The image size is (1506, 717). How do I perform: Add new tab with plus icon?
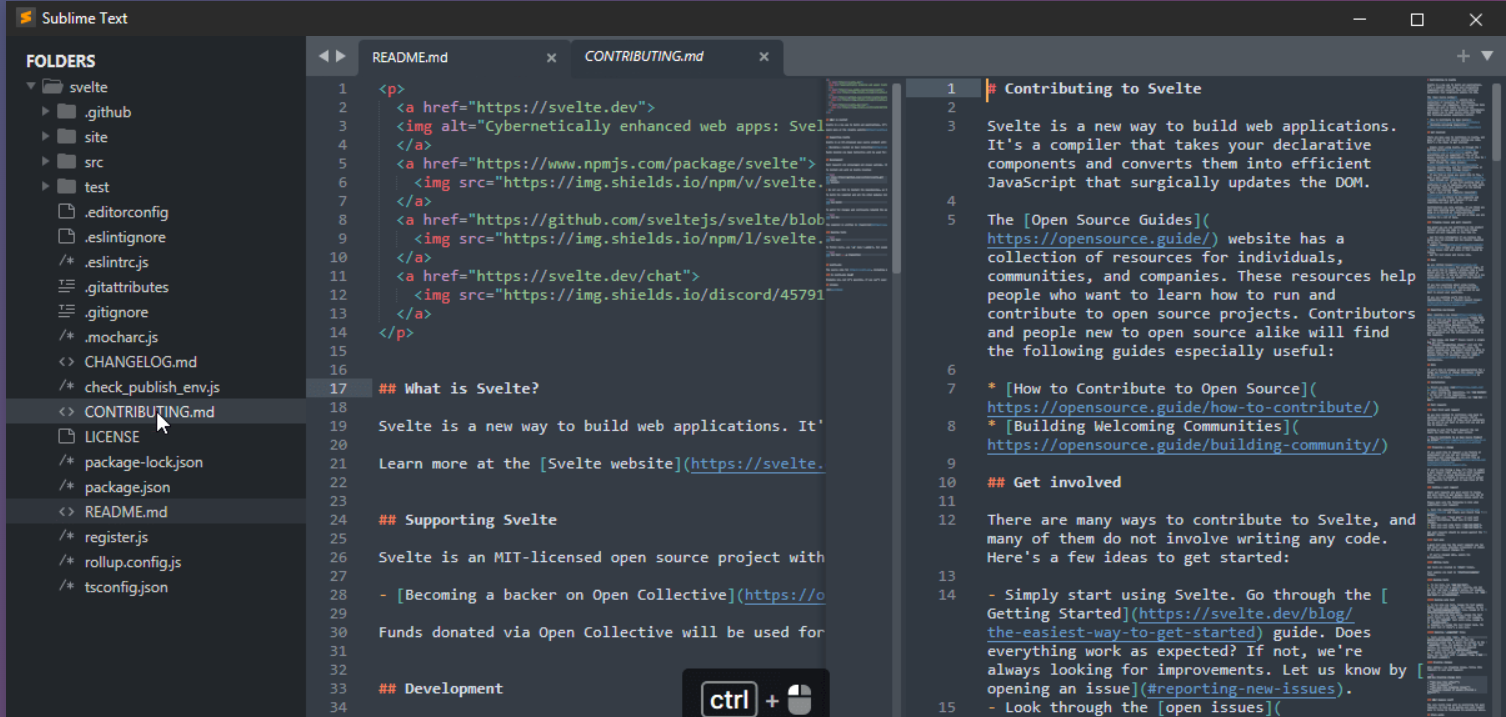[x=1463, y=56]
